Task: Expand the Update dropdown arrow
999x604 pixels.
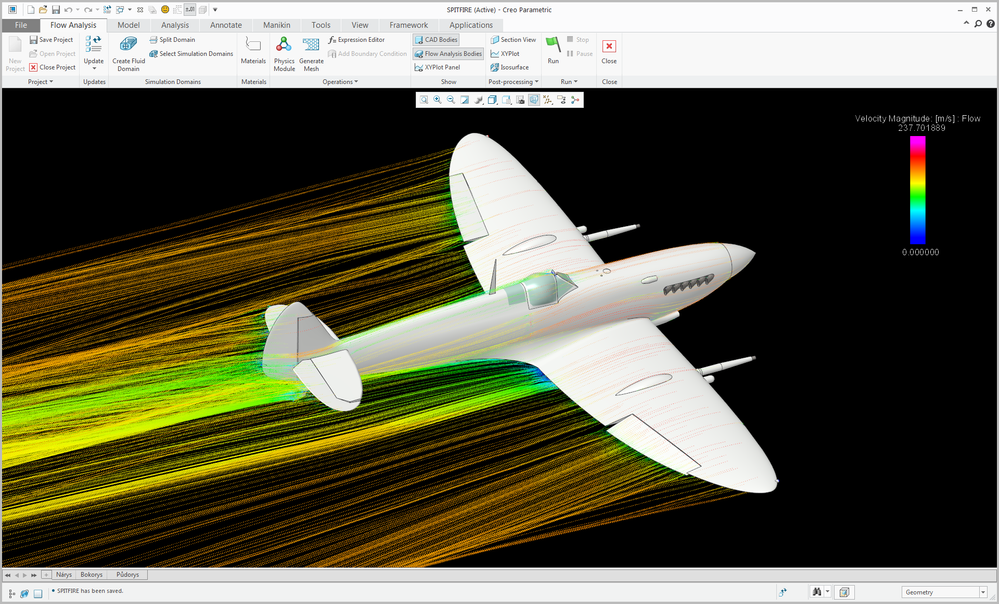Action: 94,68
